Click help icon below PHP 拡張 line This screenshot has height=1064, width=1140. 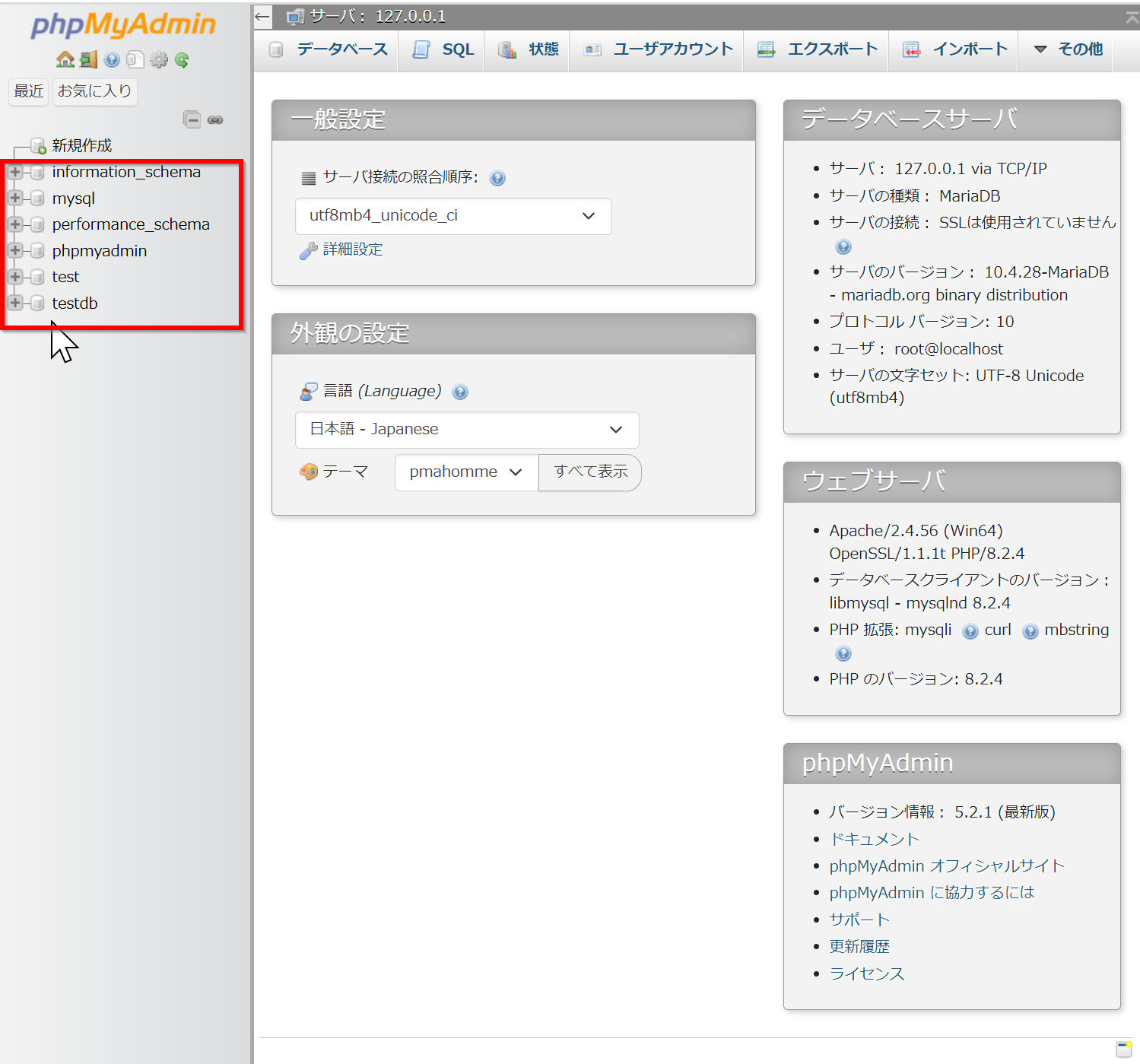pos(843,653)
